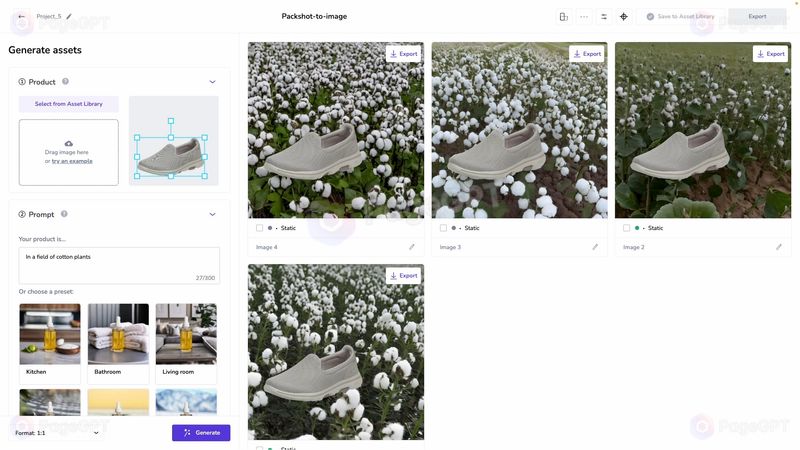Click Select from Asset Library
Screen dimensions: 800x450
click(68, 104)
